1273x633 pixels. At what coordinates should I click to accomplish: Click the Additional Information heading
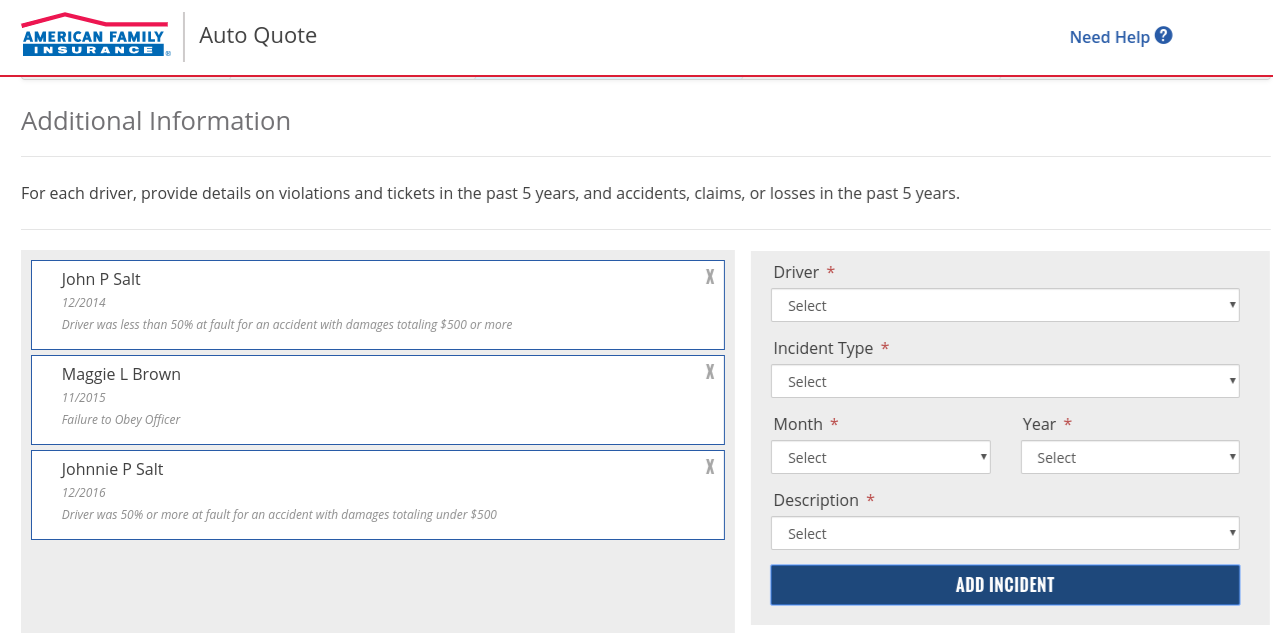coord(156,121)
